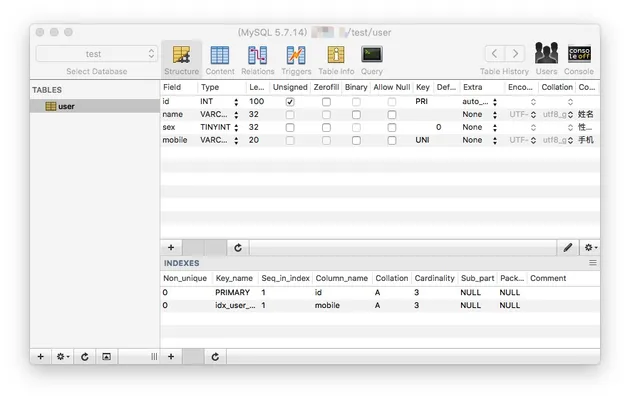Toggle Zerofill for the sex field
This screenshot has width=630, height=400.
click(326, 128)
